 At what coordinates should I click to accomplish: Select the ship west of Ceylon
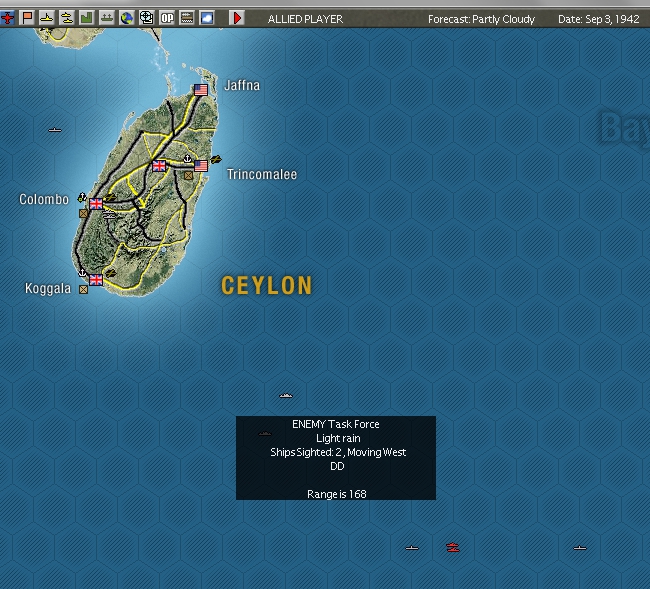pos(55,130)
